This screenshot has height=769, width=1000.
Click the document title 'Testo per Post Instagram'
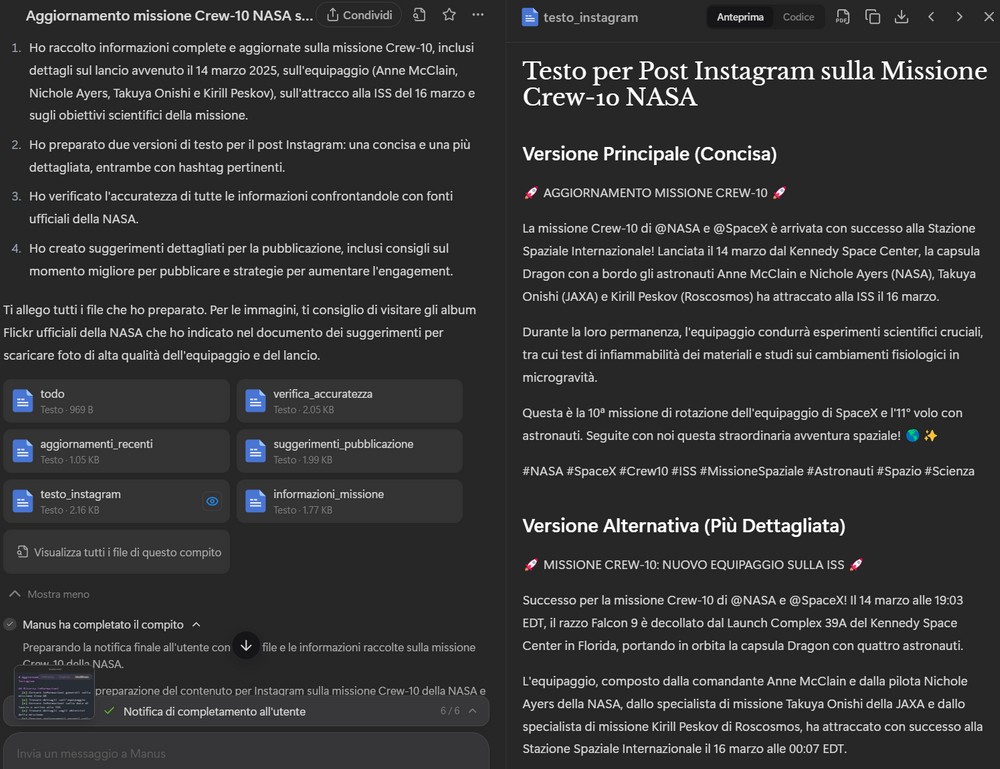tap(754, 84)
